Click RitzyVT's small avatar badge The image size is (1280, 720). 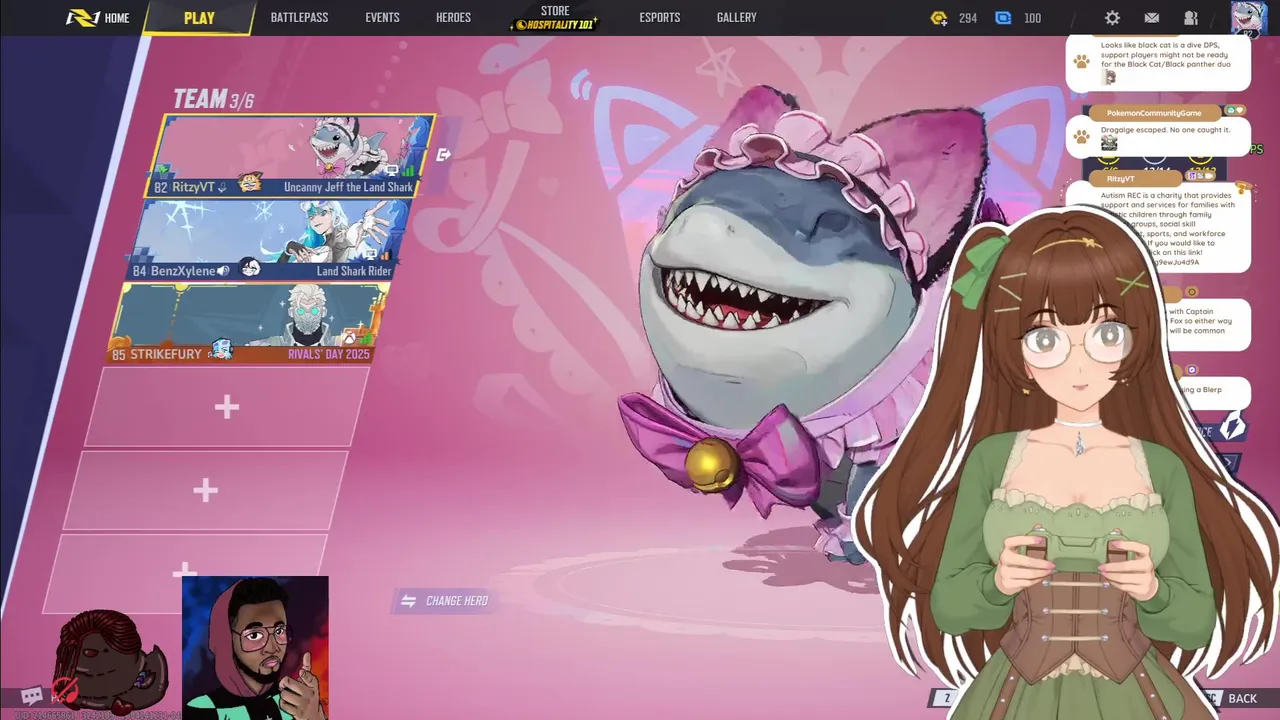click(x=250, y=183)
